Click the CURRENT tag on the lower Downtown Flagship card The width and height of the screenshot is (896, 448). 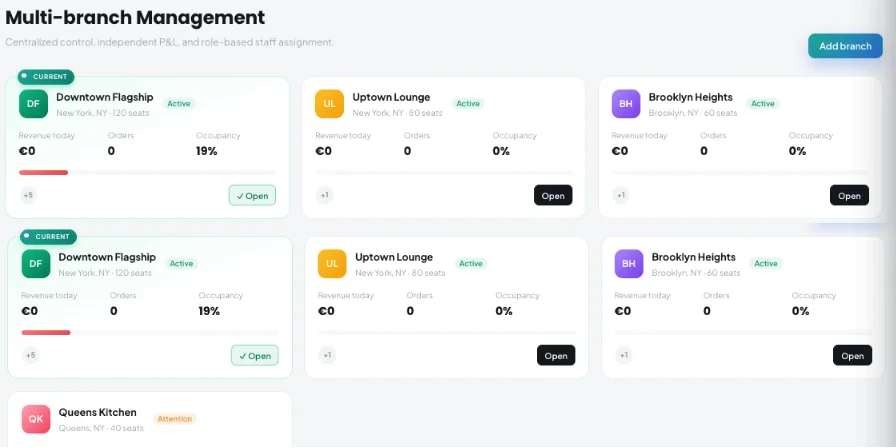click(x=48, y=237)
